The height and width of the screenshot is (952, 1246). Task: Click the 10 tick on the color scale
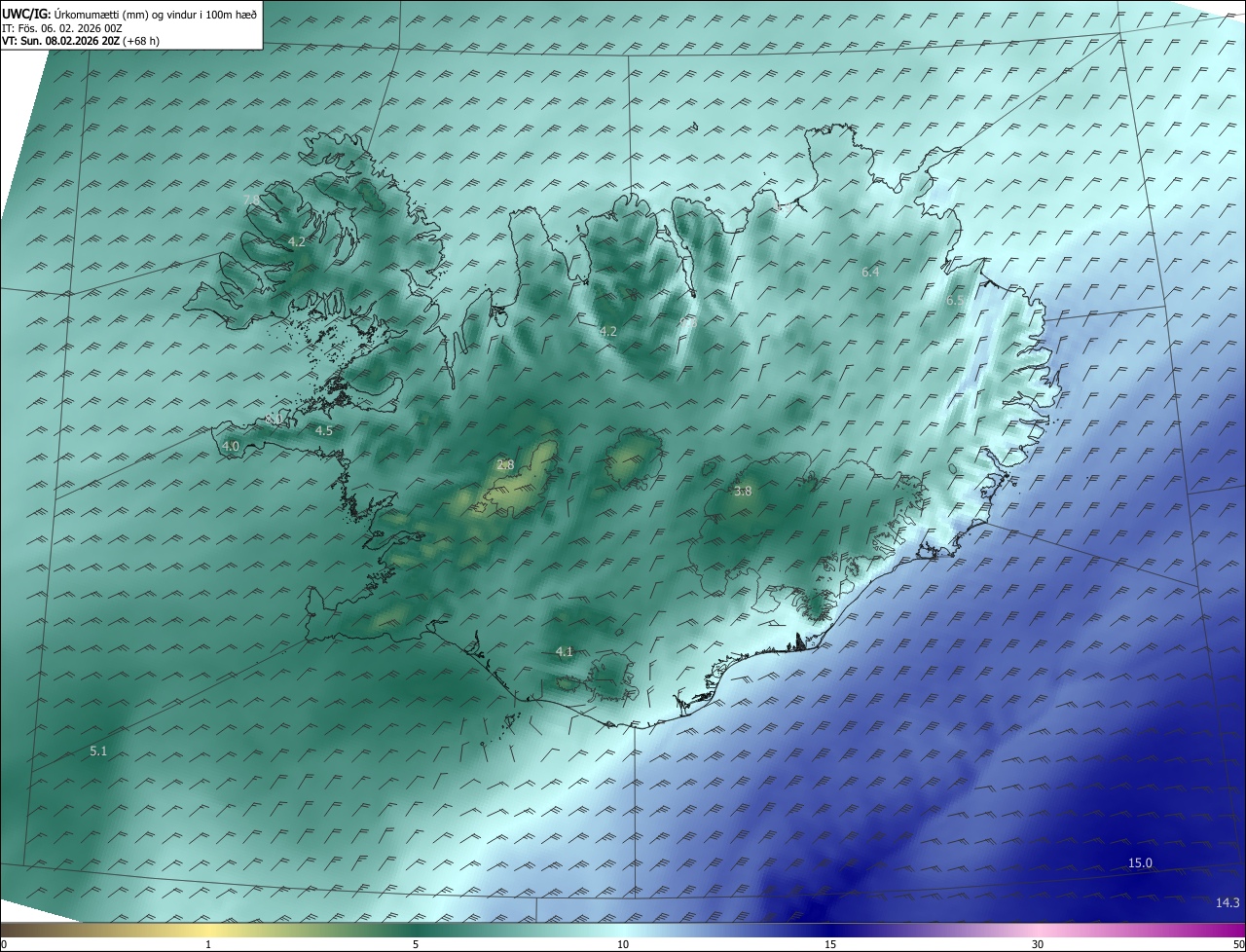(x=623, y=944)
